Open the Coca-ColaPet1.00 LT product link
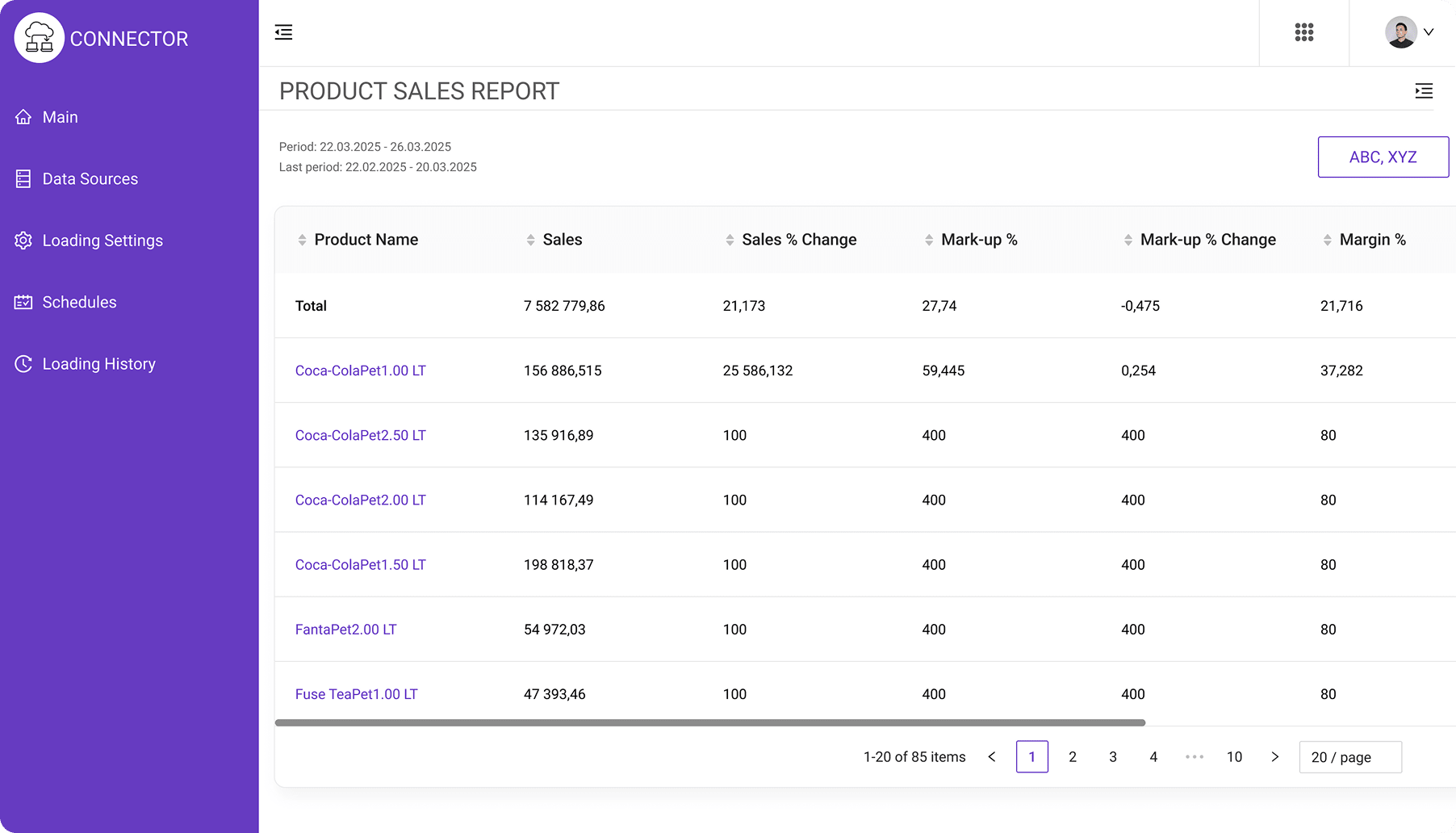1456x833 pixels. point(360,370)
